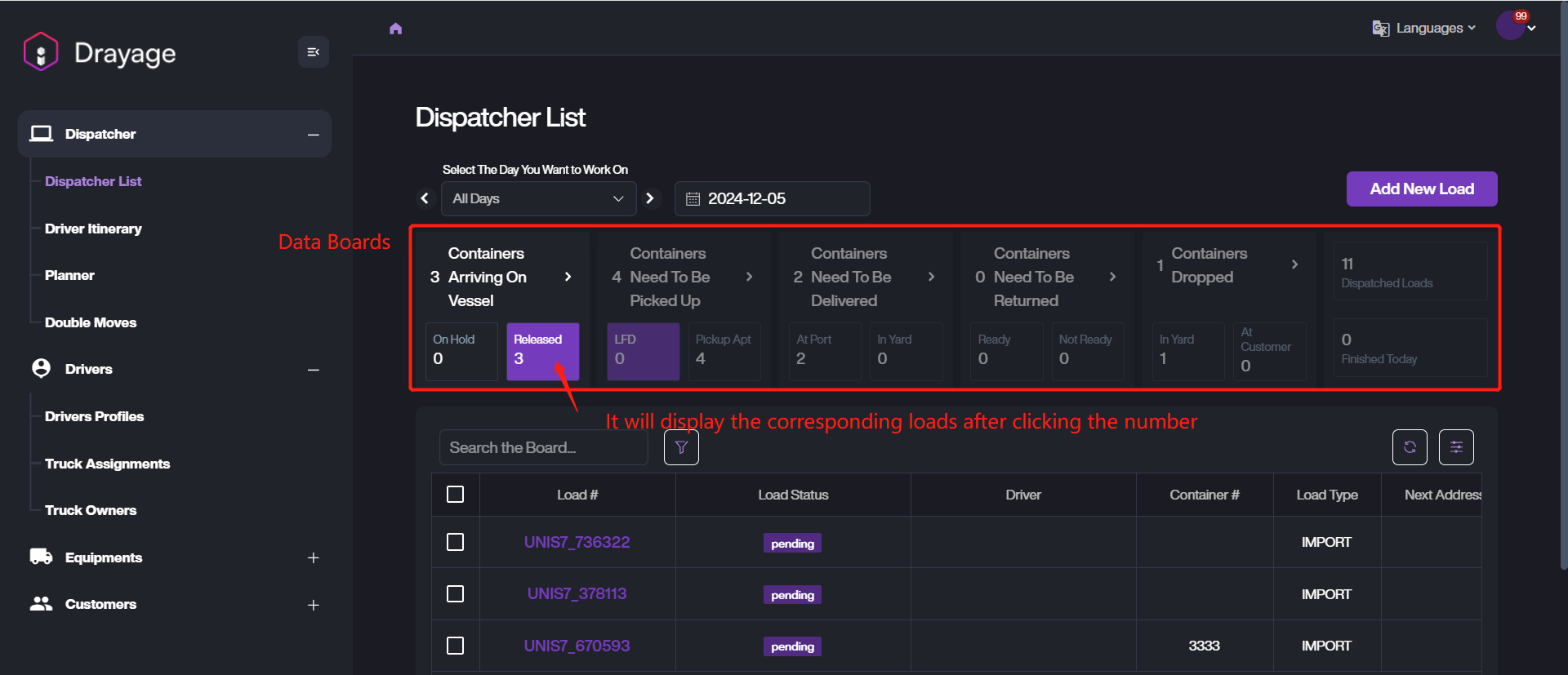
Task: Open table column settings sliders icon
Action: point(1456,447)
